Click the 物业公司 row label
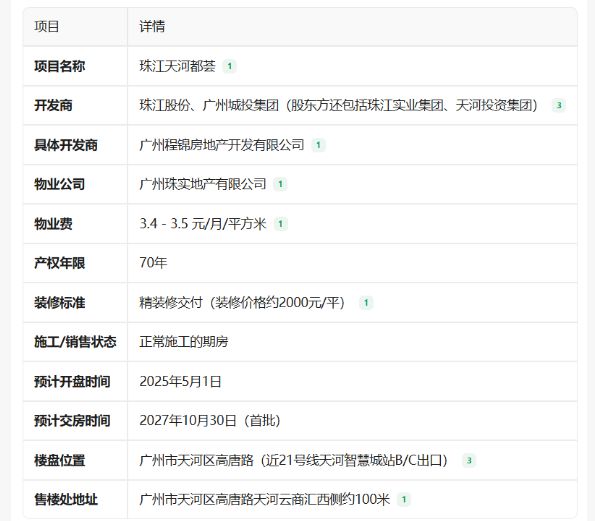The height and width of the screenshot is (521, 595). (x=60, y=184)
